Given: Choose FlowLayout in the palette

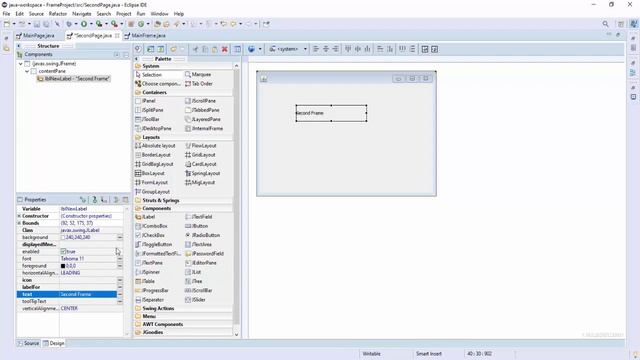Looking at the screenshot, I should click(x=201, y=146).
